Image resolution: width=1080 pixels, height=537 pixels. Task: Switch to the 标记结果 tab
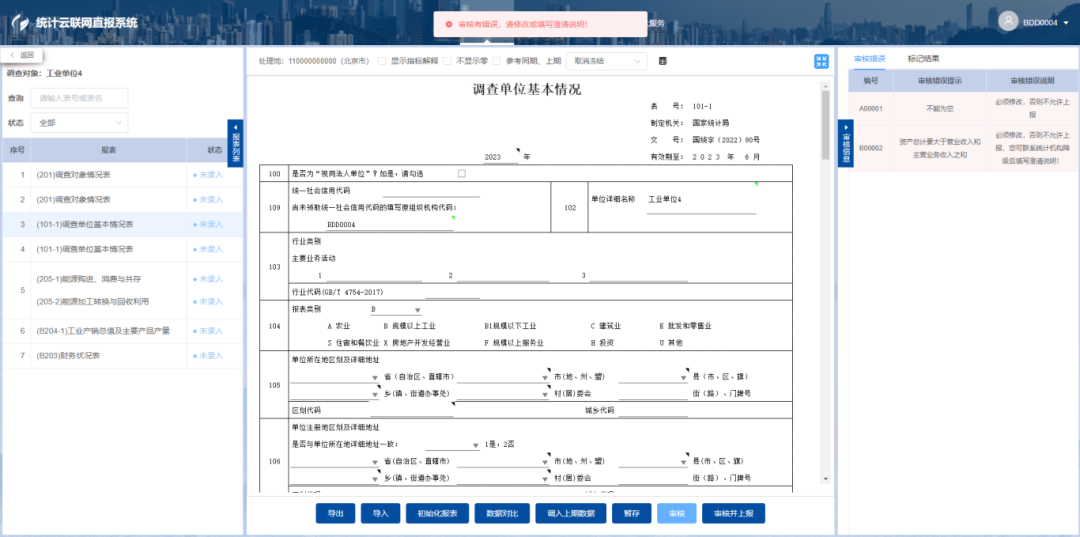tap(923, 58)
